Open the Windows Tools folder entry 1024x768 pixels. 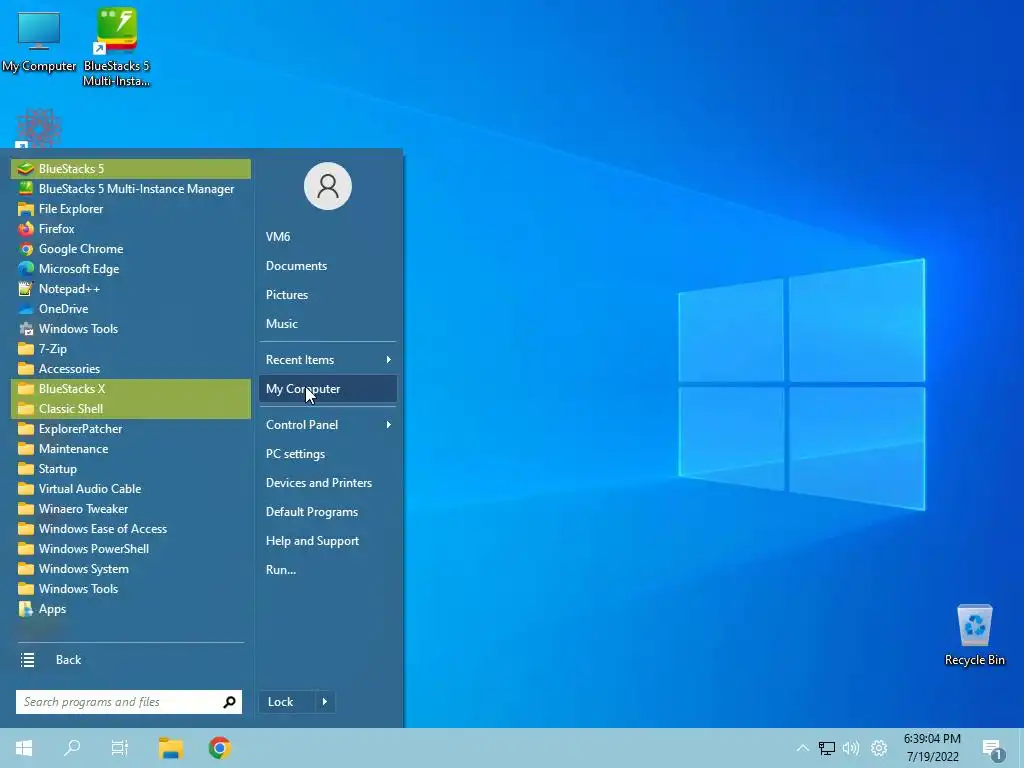(x=131, y=589)
